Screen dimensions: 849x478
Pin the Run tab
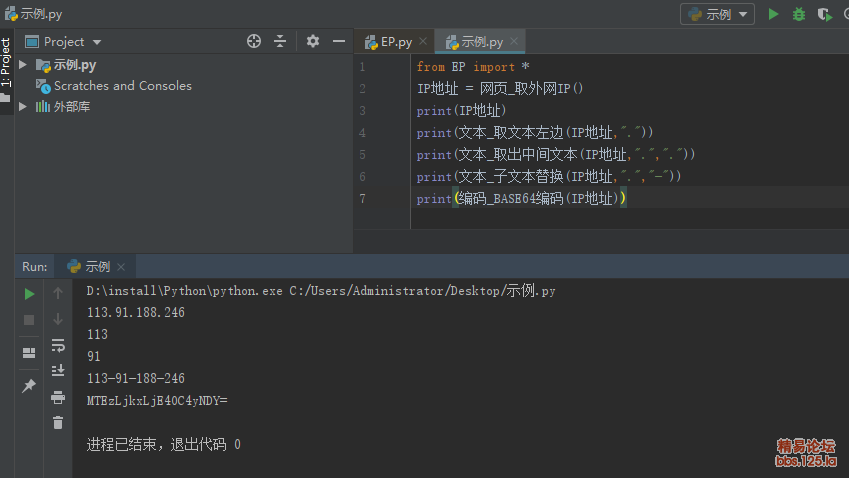pos(29,385)
